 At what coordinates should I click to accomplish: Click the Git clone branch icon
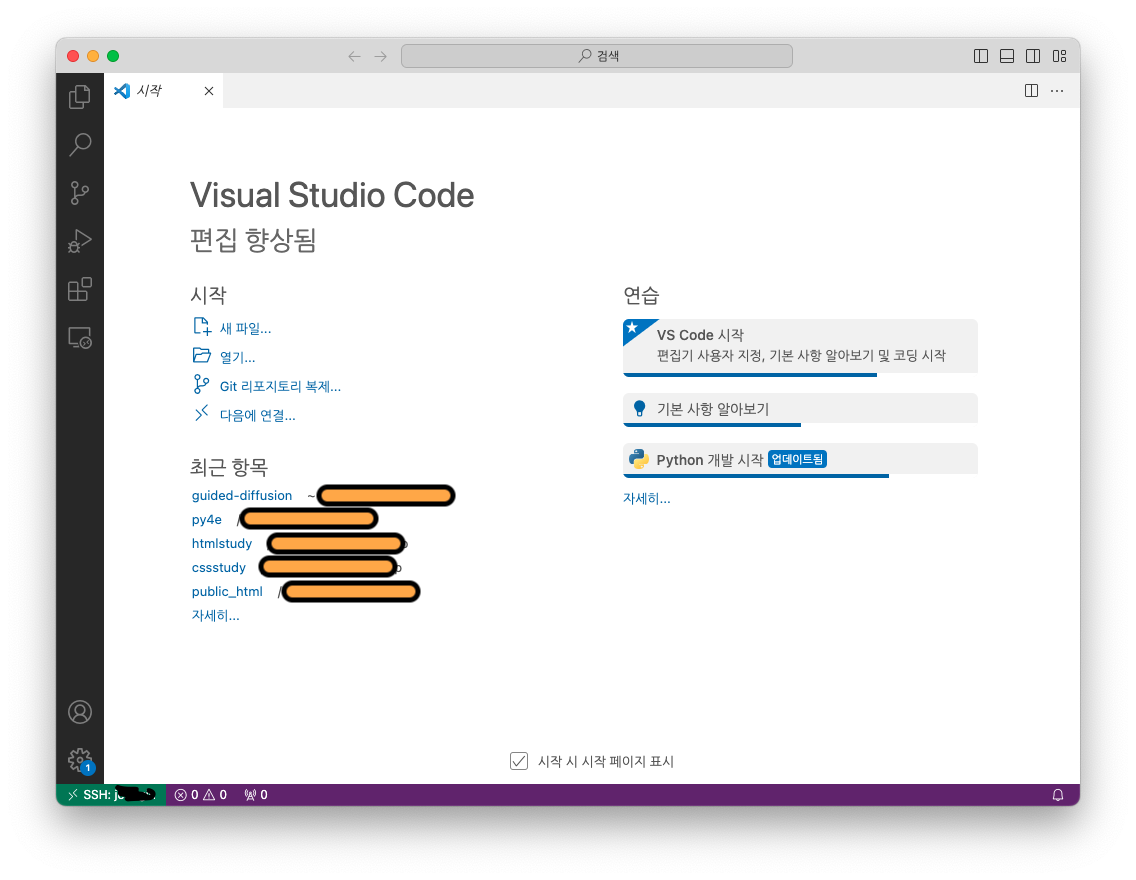(x=201, y=384)
